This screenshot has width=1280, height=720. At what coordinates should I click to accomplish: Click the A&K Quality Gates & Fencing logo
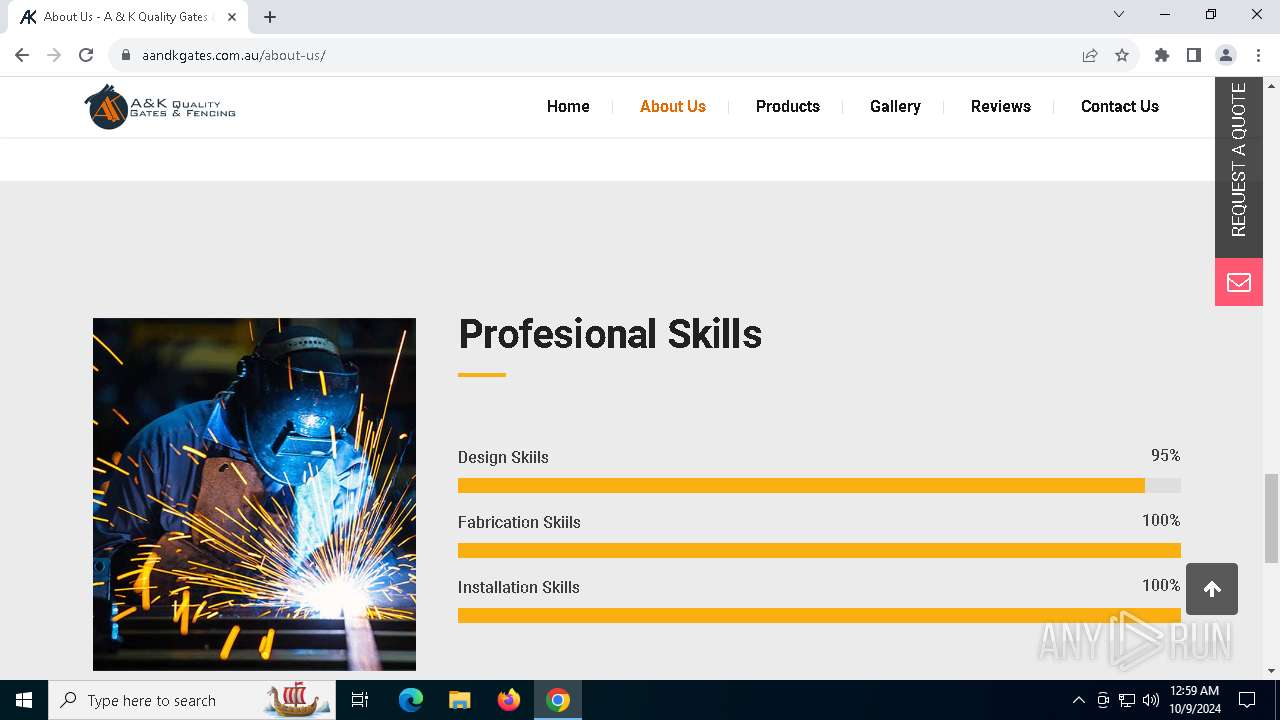pos(160,107)
